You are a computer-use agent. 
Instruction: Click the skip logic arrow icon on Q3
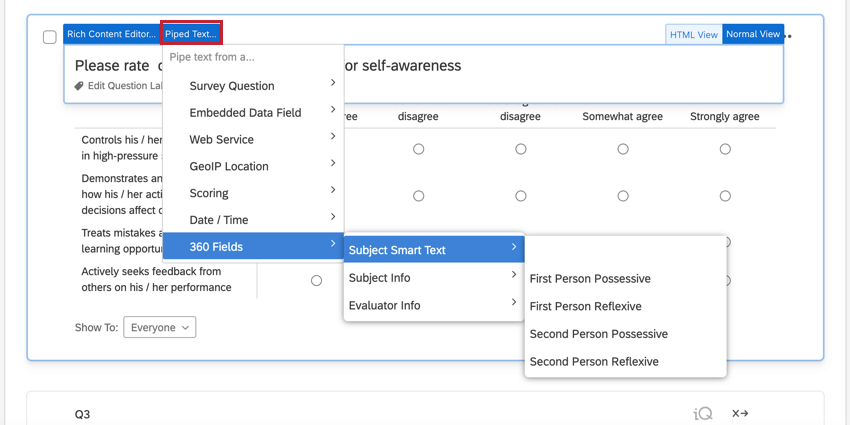coord(740,413)
